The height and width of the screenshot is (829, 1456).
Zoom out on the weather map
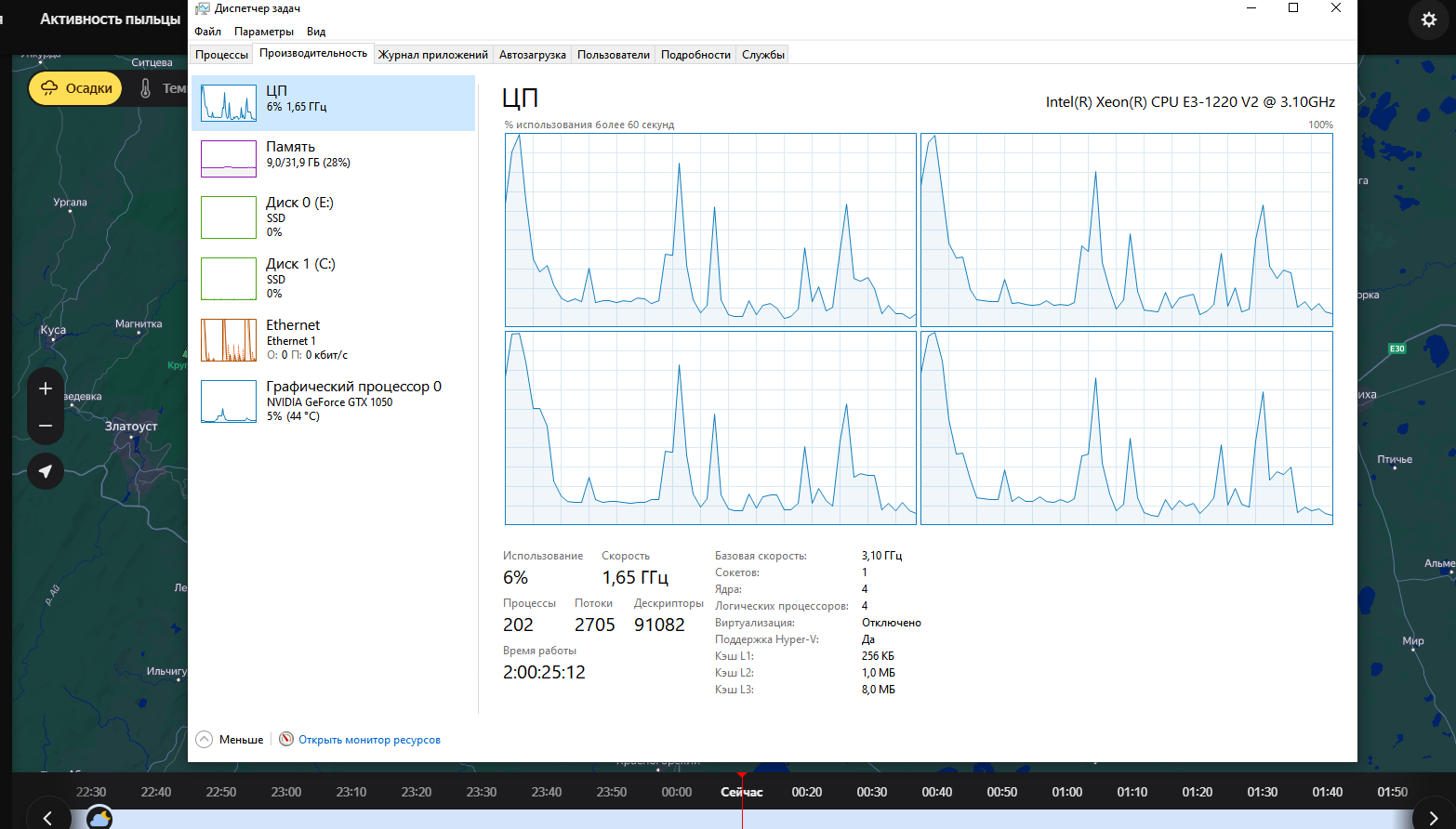pos(46,426)
